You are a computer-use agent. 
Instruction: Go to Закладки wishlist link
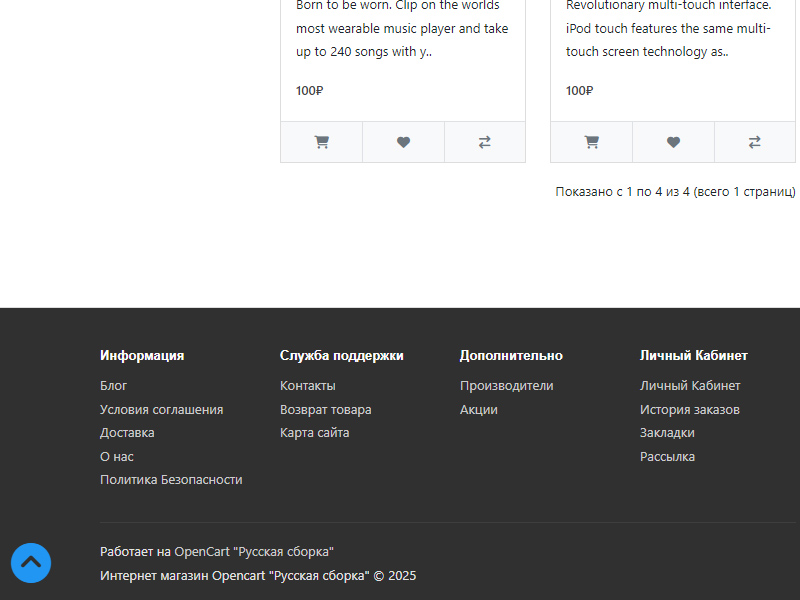[x=667, y=433]
